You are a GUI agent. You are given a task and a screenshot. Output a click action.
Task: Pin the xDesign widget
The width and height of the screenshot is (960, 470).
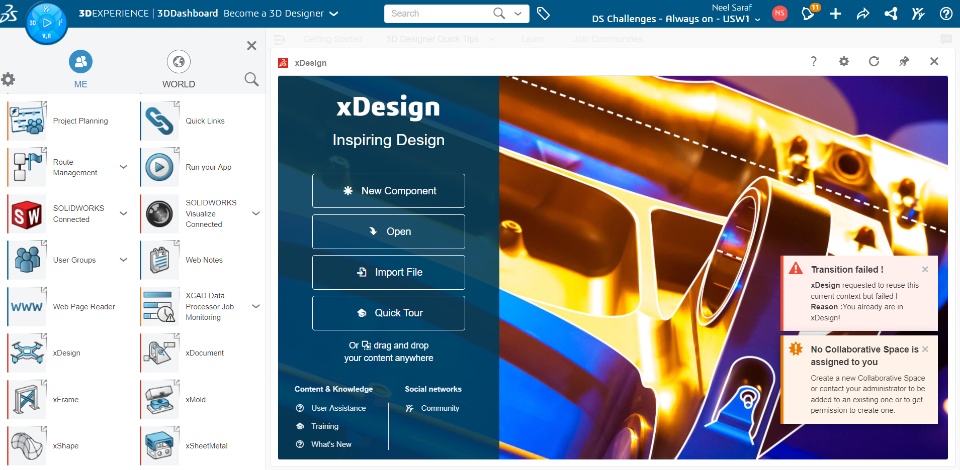coord(904,61)
